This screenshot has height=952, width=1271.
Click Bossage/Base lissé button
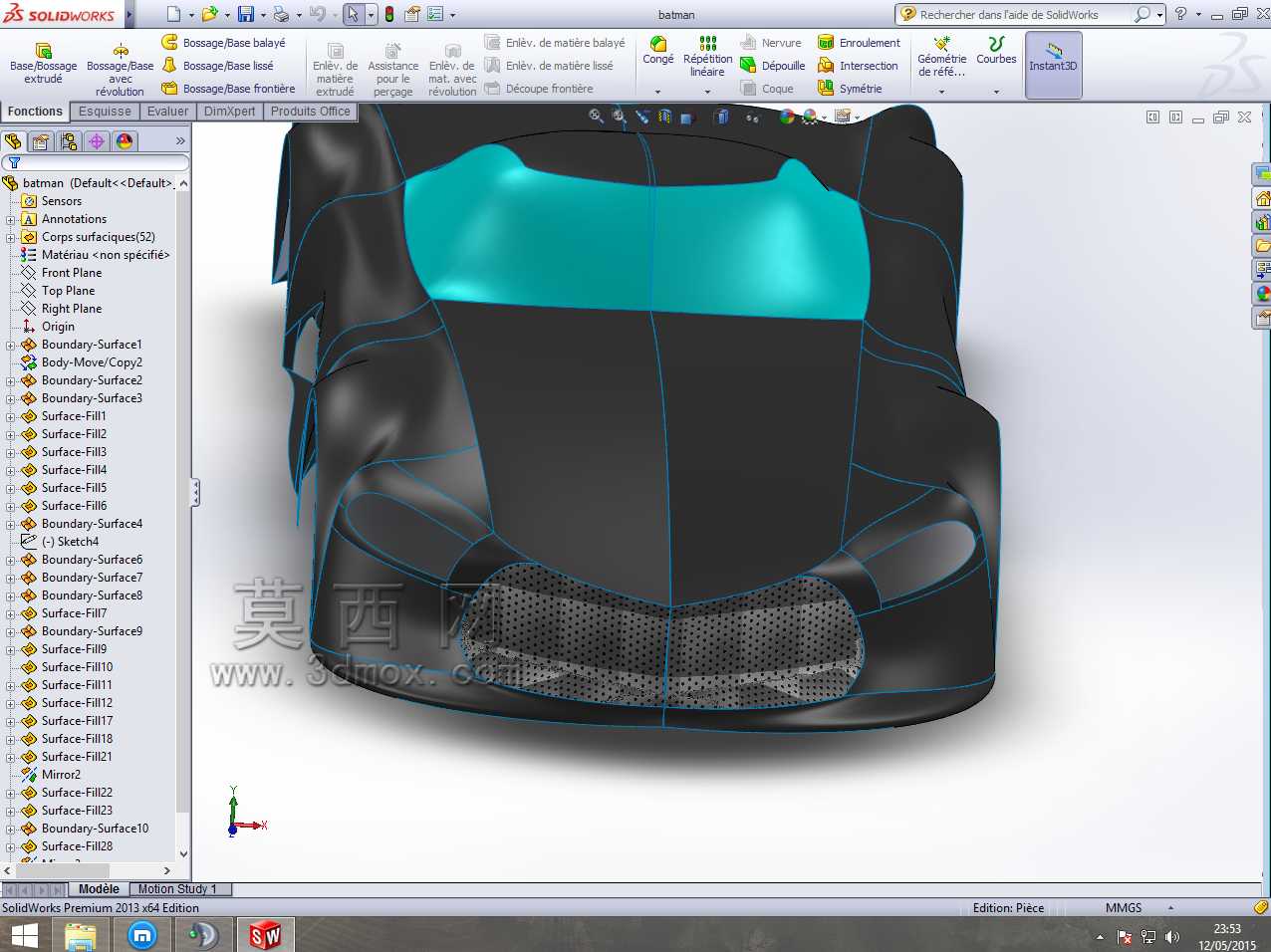coord(217,66)
